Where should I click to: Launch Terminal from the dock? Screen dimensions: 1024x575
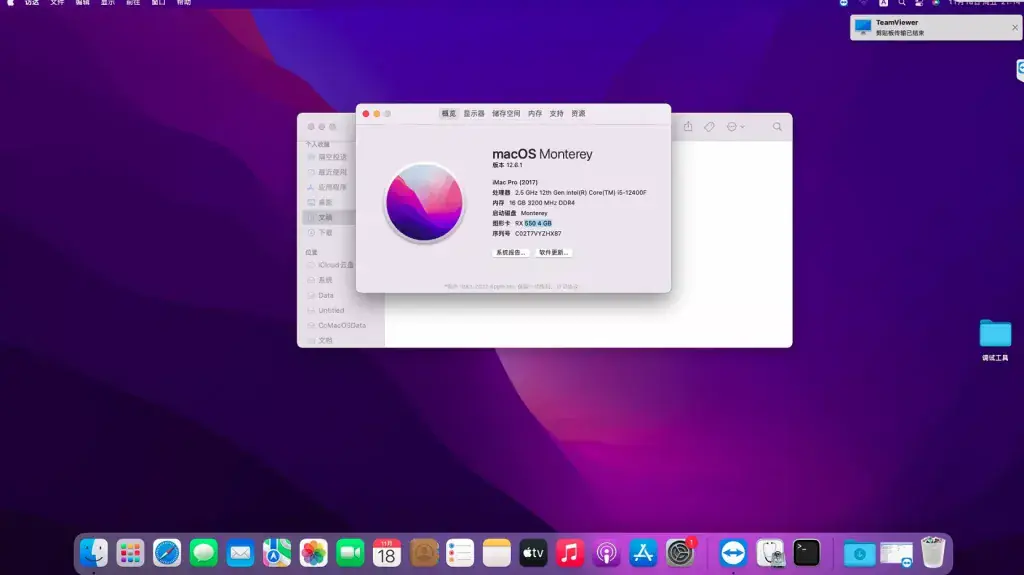pyautogui.click(x=807, y=553)
